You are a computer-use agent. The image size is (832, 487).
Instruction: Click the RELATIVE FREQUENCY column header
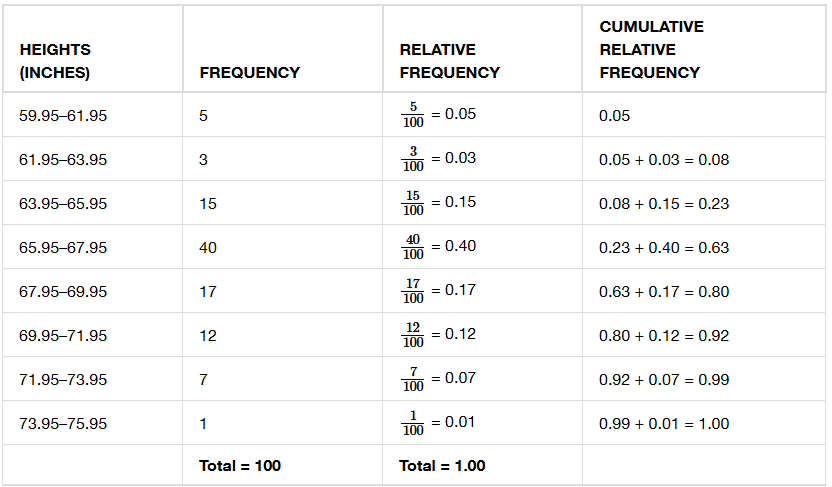pyautogui.click(x=449, y=61)
